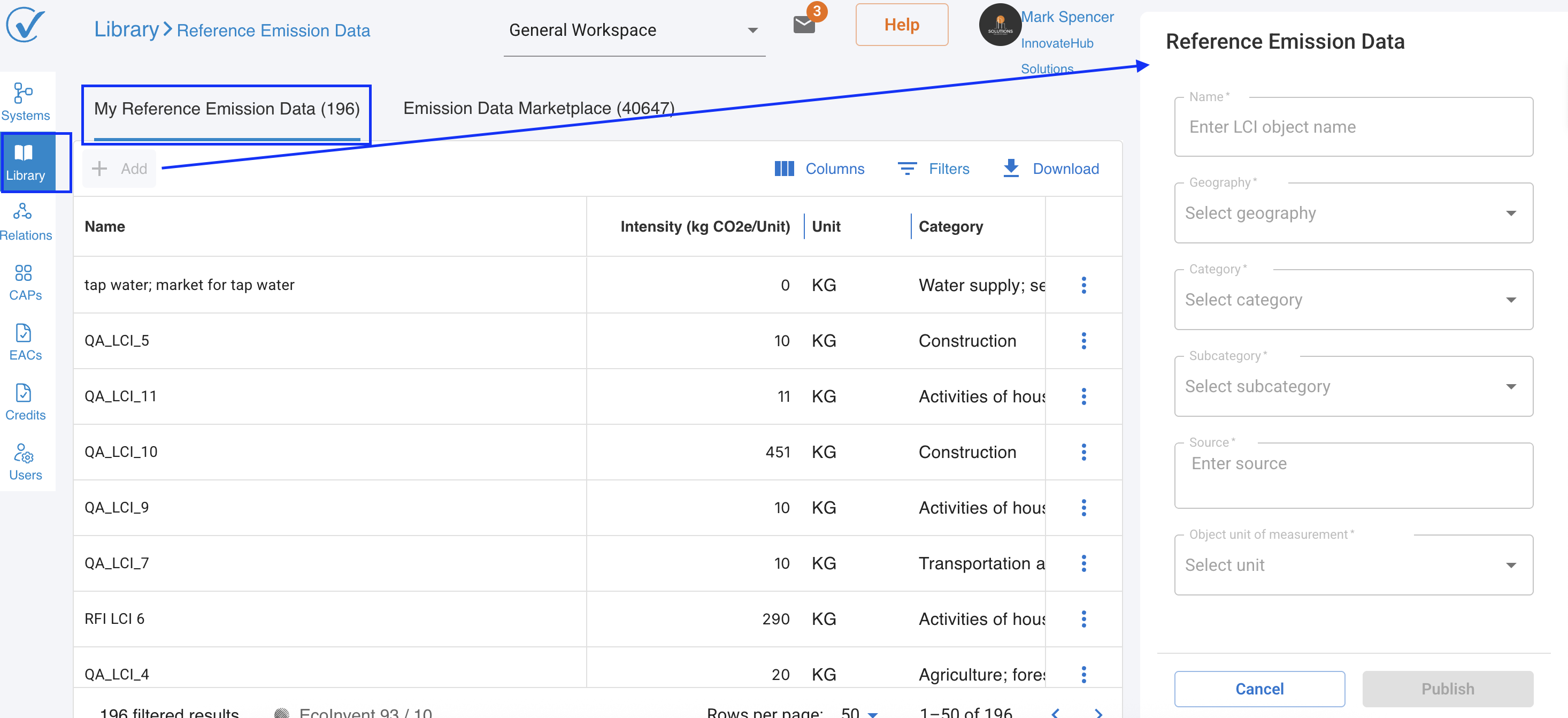Open row menu for QA_LCI_4
Screen dimensions: 1568x718
pos(1083,674)
